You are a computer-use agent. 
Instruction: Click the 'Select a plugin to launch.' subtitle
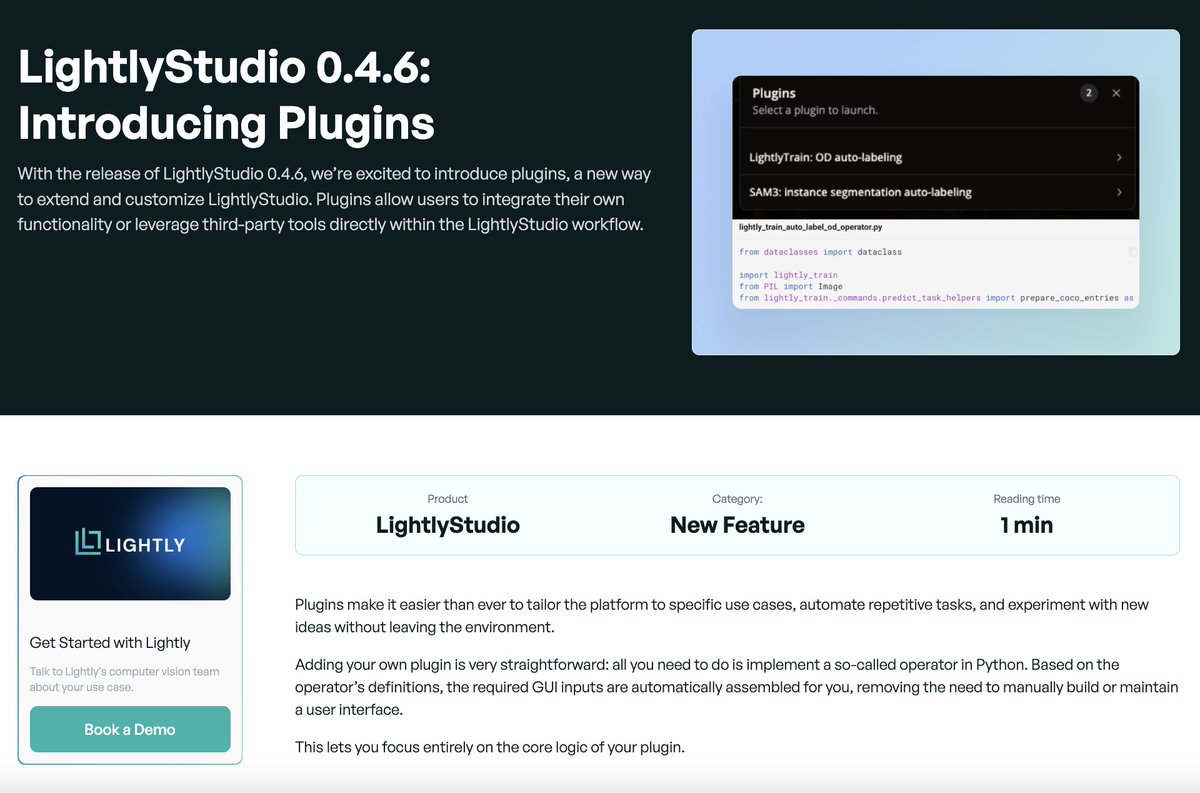814,110
